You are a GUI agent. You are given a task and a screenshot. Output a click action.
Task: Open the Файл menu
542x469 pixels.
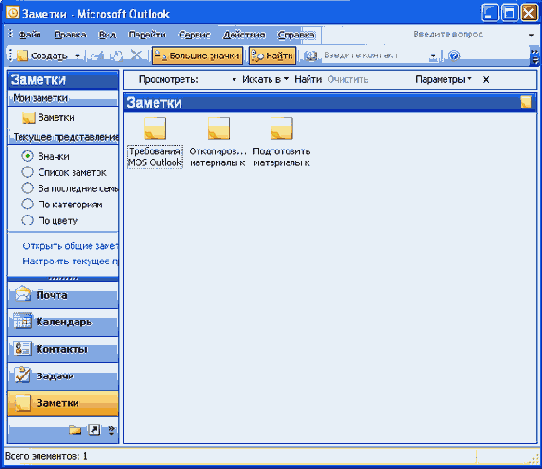coord(29,34)
